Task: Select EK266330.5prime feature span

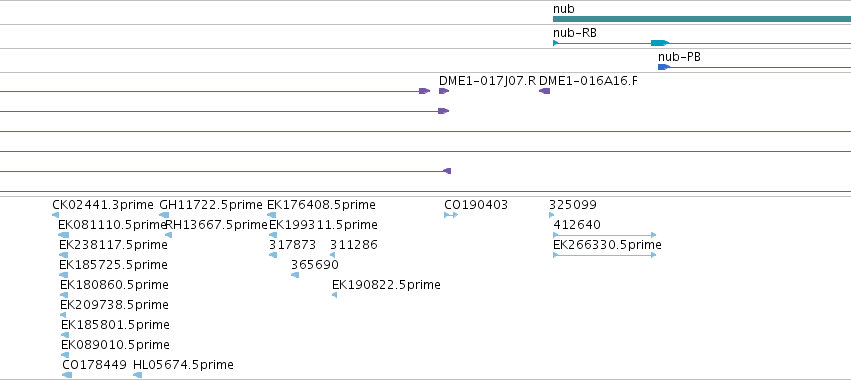Action: (605, 255)
